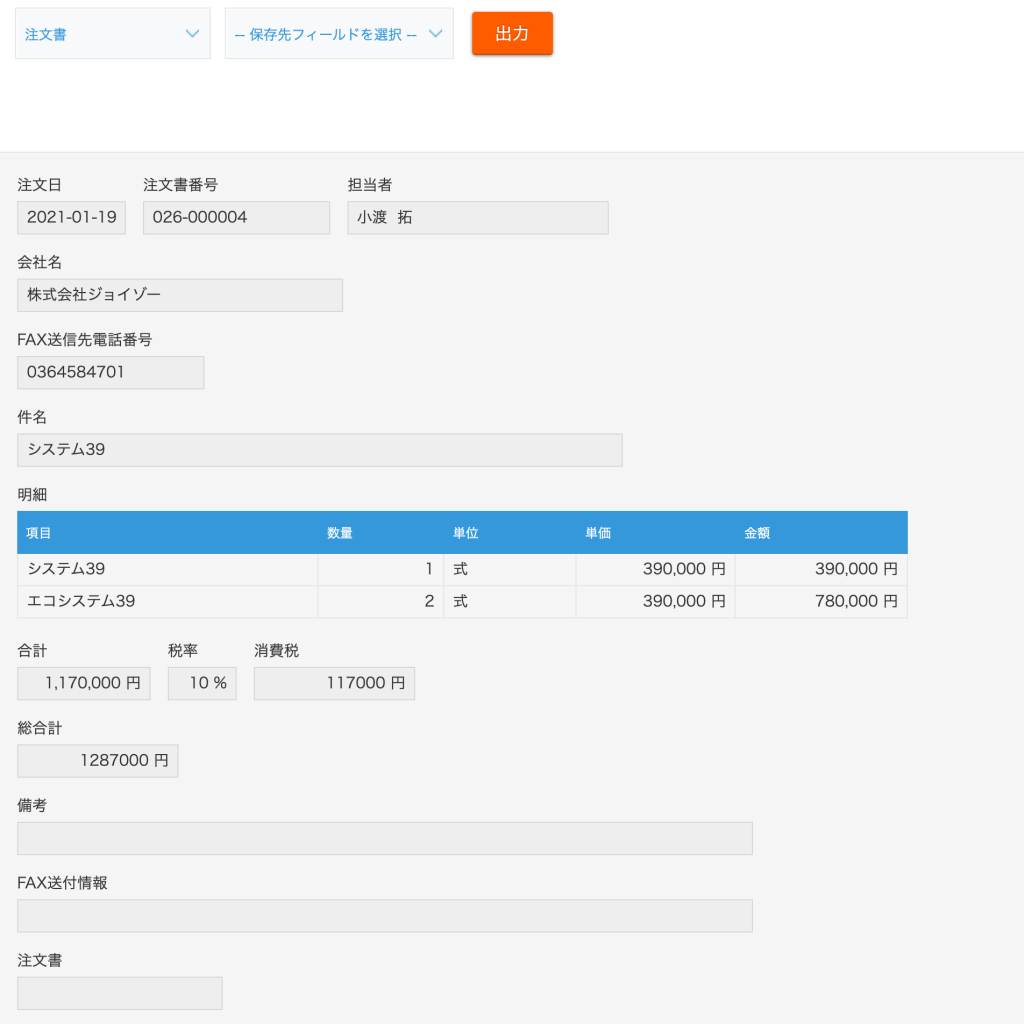Screen dimensions: 1024x1024
Task: Click the 780,000 円 amount cell
Action: pyautogui.click(x=822, y=601)
